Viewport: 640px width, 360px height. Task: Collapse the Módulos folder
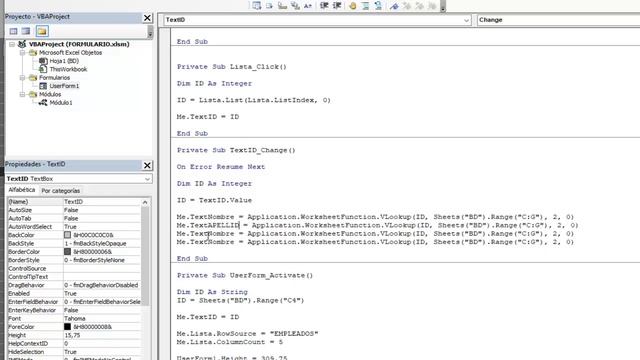pyautogui.click(x=22, y=94)
